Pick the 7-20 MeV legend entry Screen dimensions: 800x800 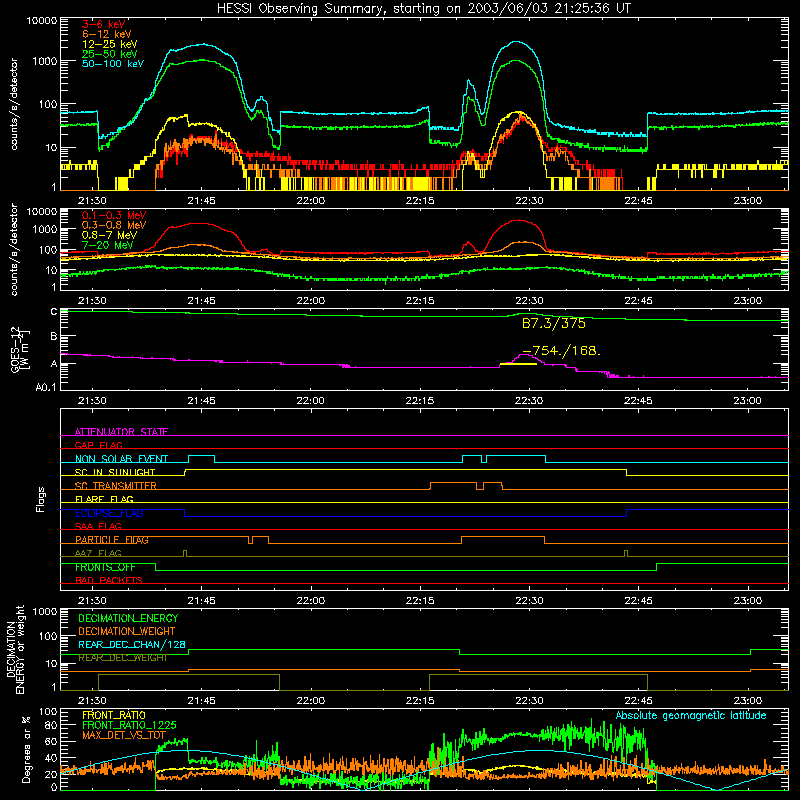[108, 245]
